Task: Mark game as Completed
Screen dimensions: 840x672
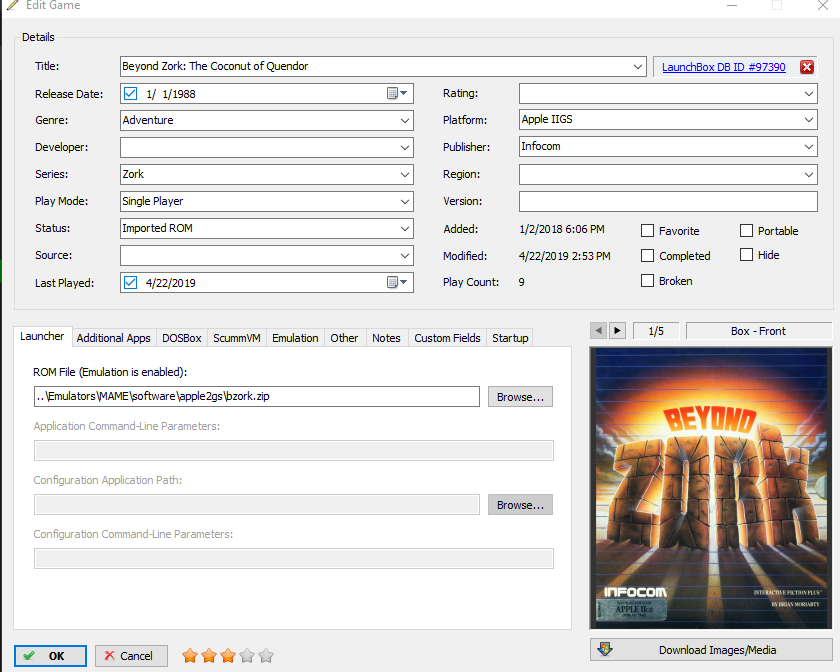Action: coord(647,256)
